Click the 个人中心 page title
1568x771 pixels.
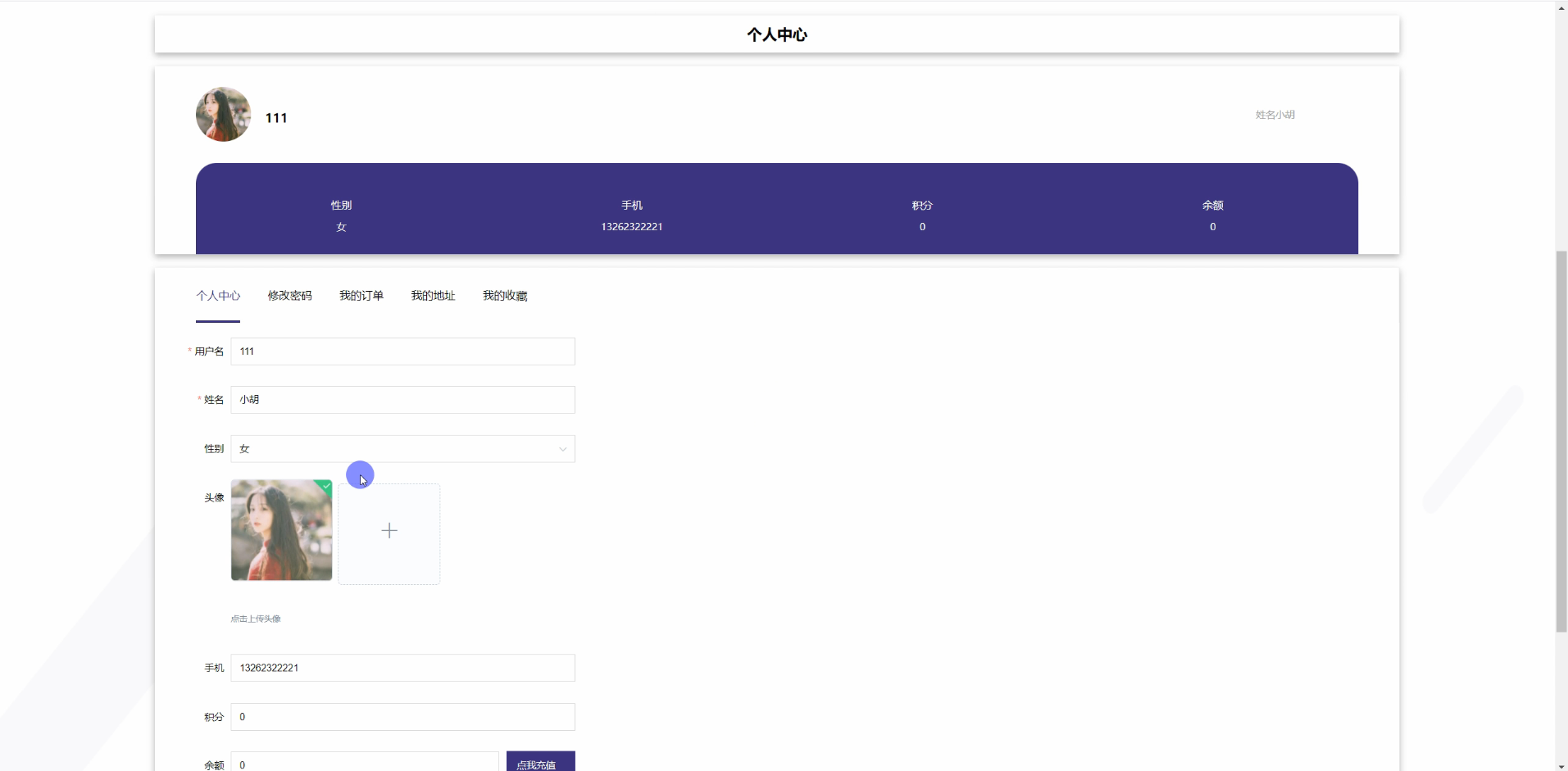coord(777,34)
